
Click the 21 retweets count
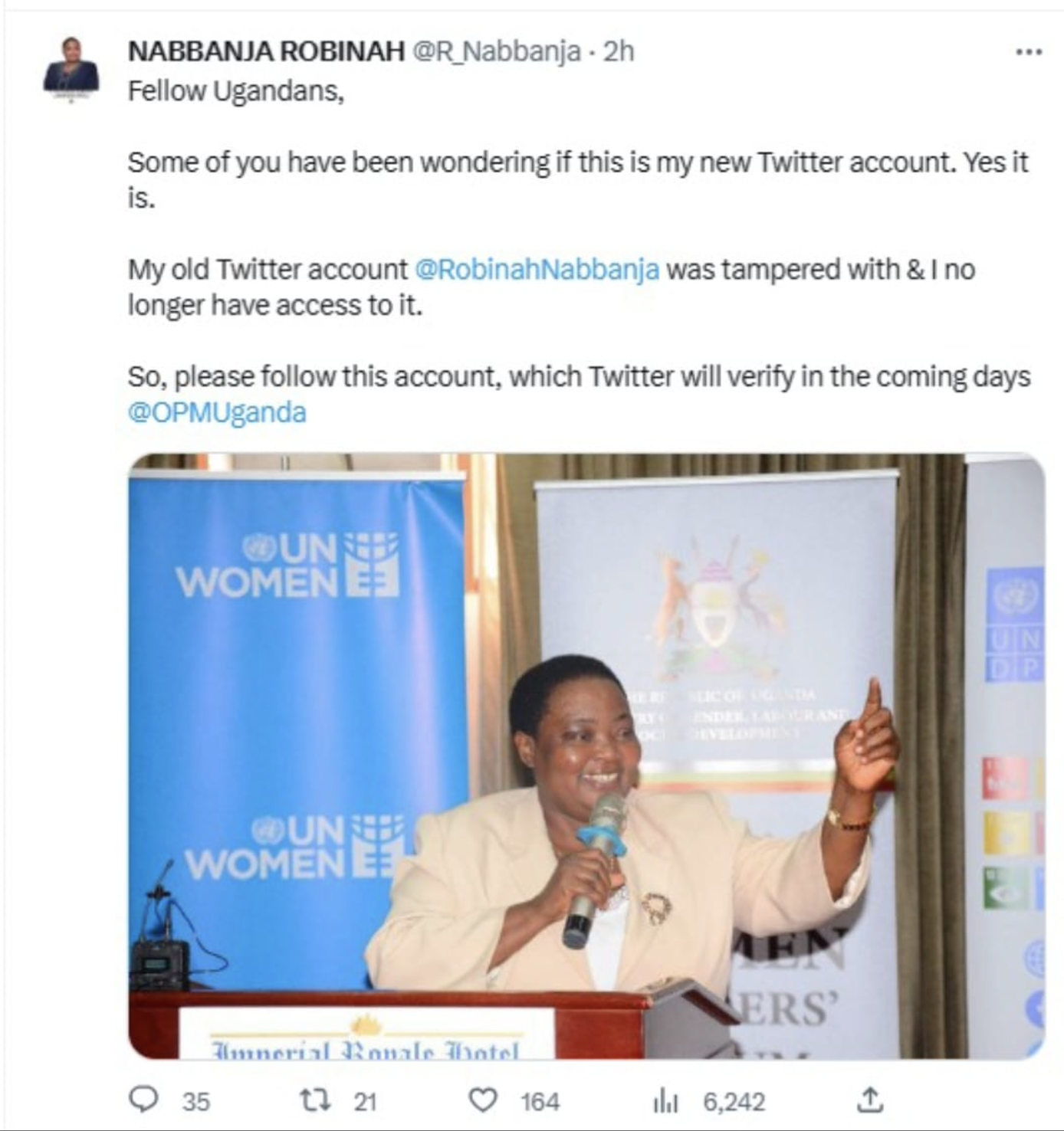point(365,1102)
